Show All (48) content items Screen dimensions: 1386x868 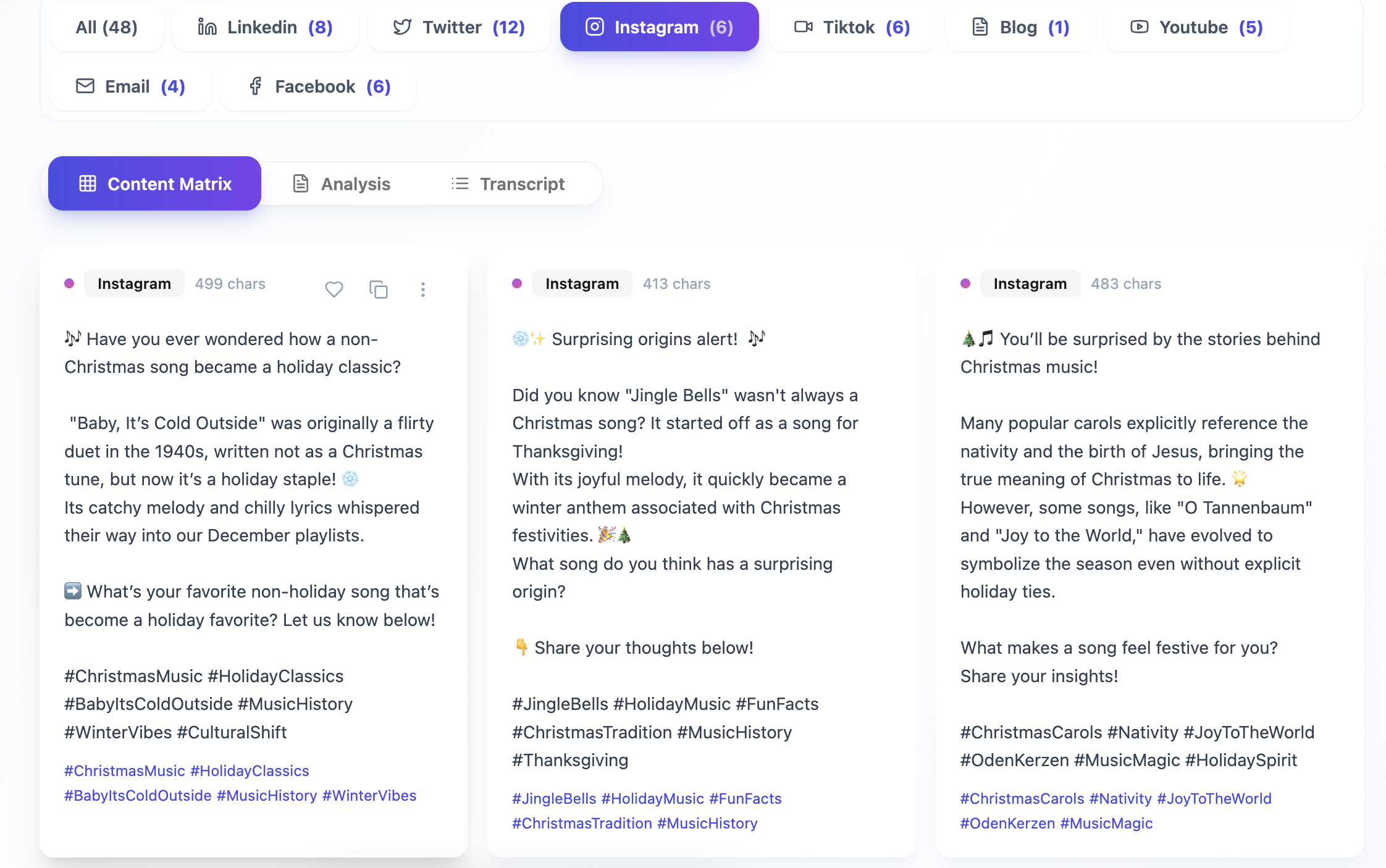pyautogui.click(x=106, y=27)
